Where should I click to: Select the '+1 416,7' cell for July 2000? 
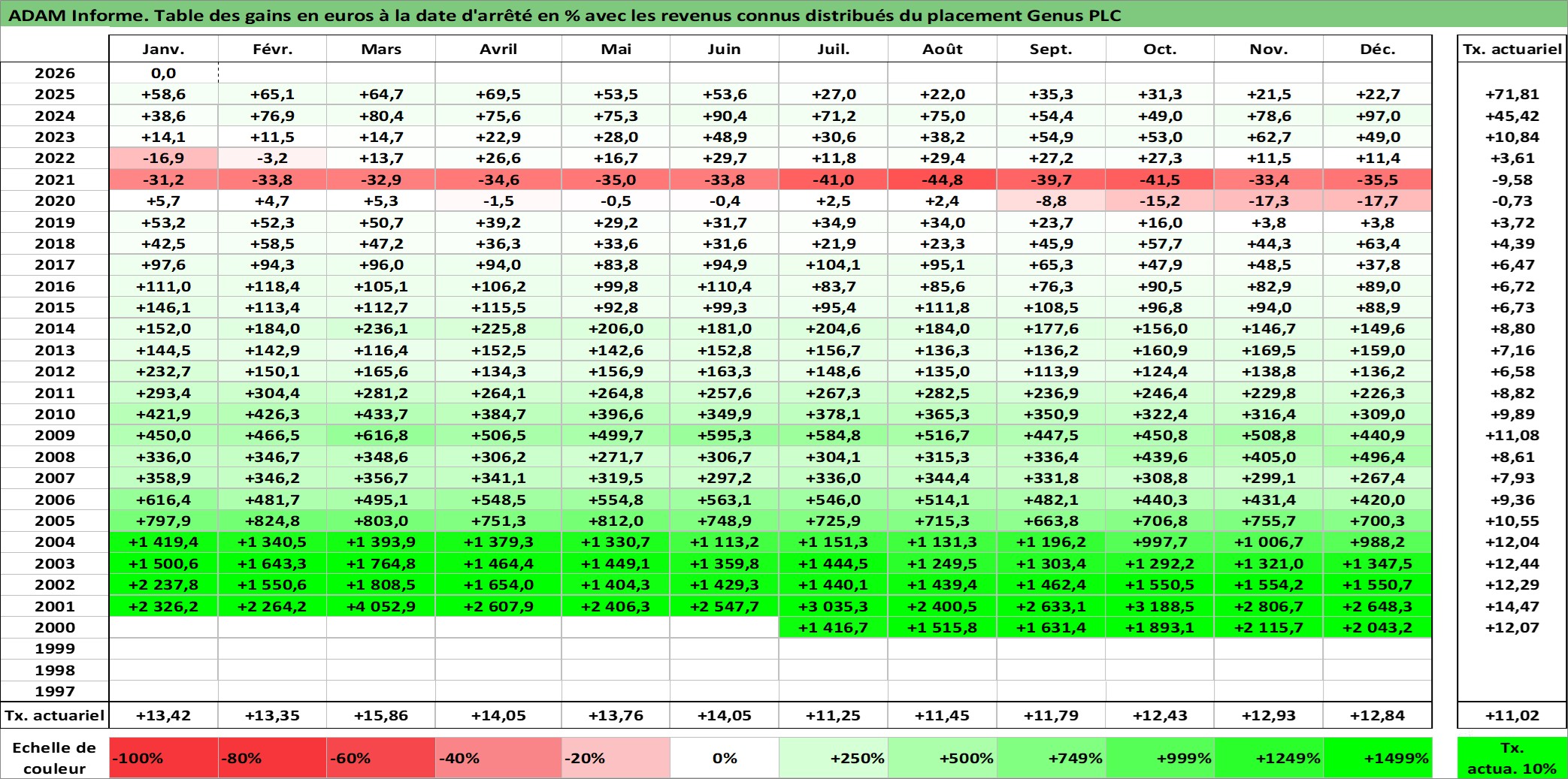pos(834,627)
